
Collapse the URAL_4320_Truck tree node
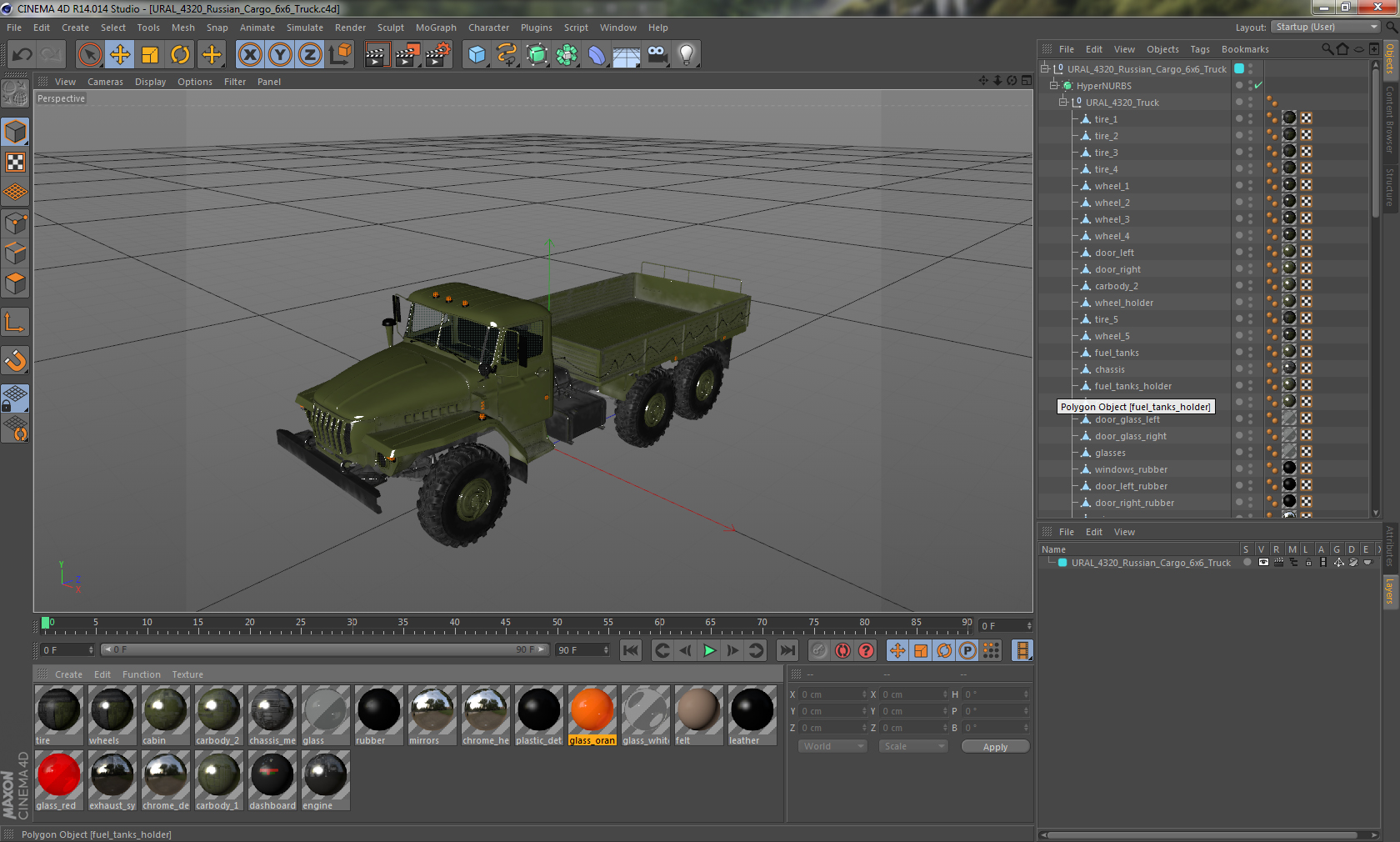(1062, 102)
